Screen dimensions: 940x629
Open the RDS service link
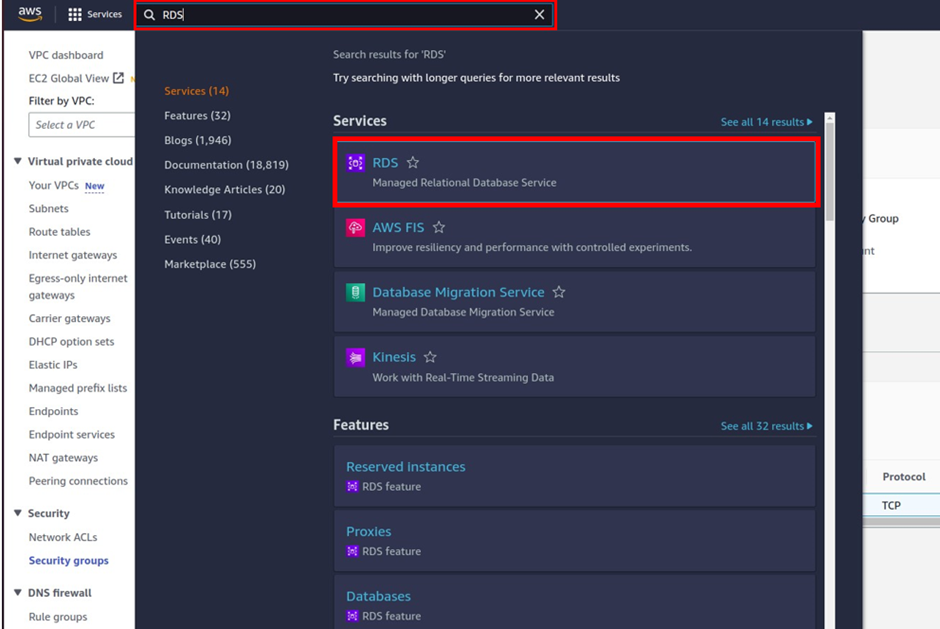[x=385, y=162]
